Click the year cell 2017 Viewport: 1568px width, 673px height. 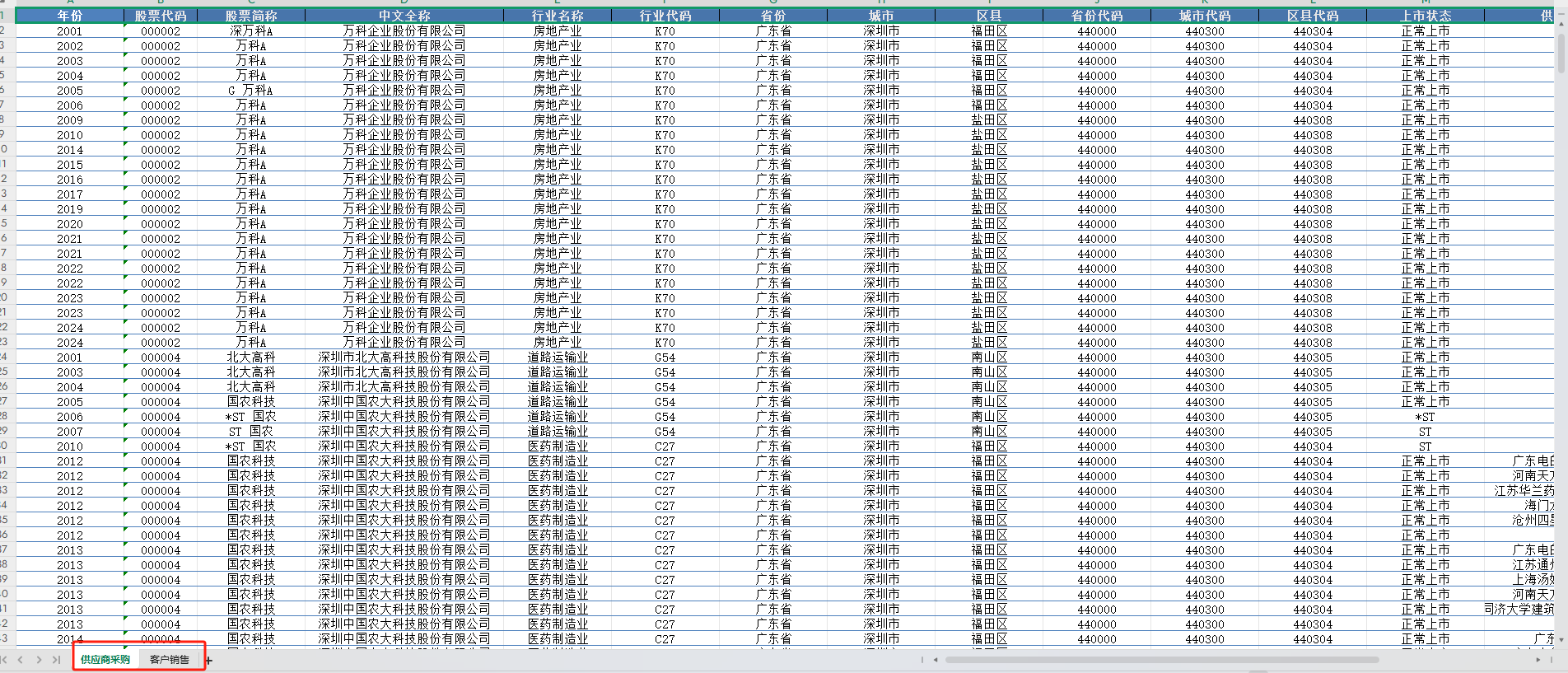click(x=69, y=194)
